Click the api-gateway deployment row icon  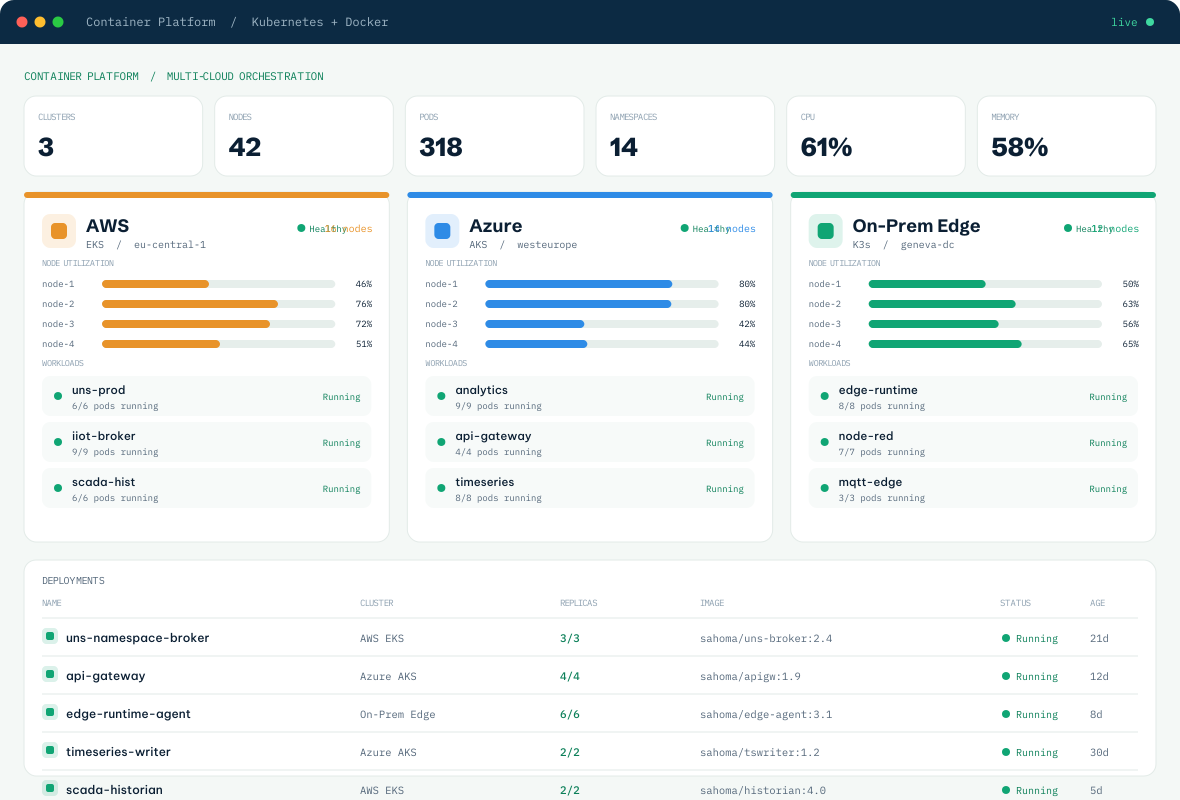pos(50,674)
